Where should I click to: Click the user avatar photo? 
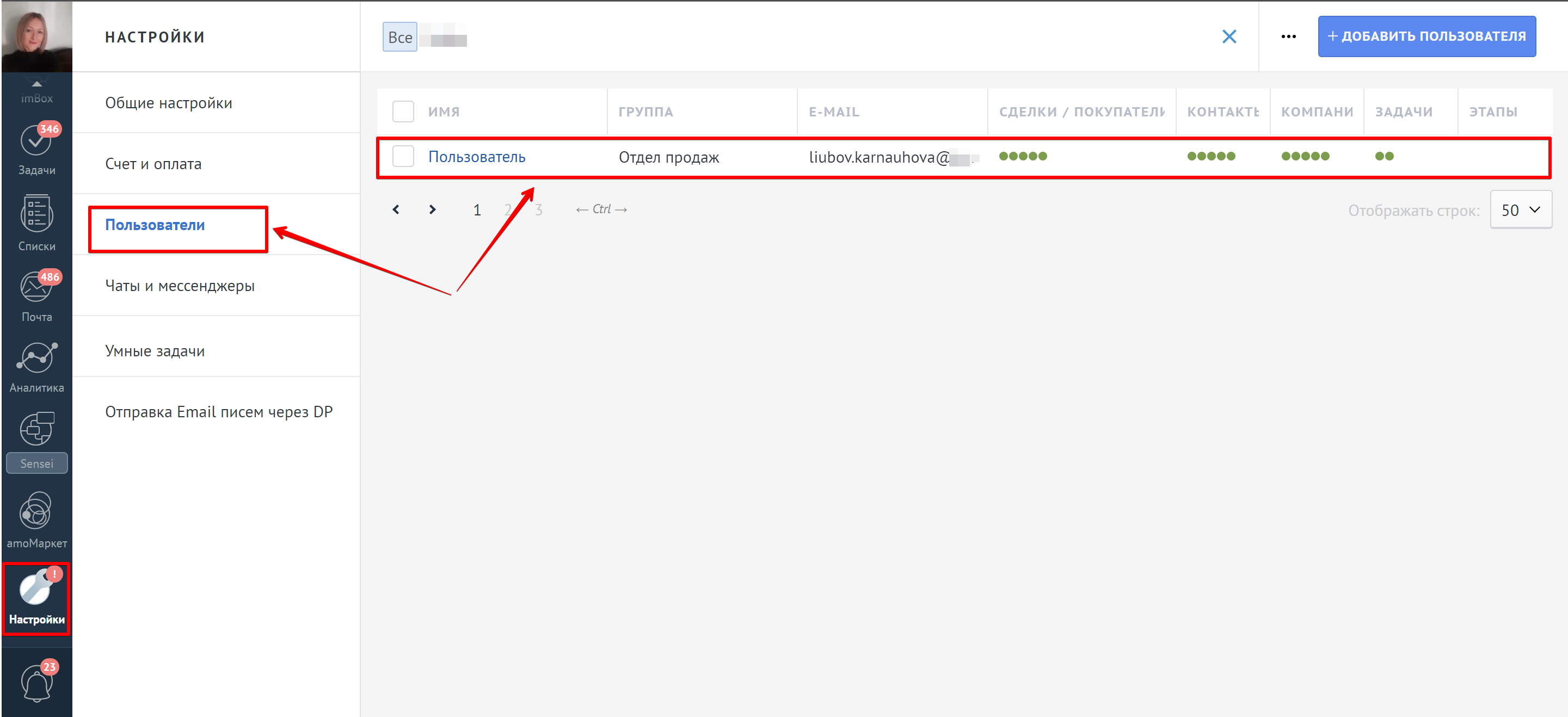[36, 36]
